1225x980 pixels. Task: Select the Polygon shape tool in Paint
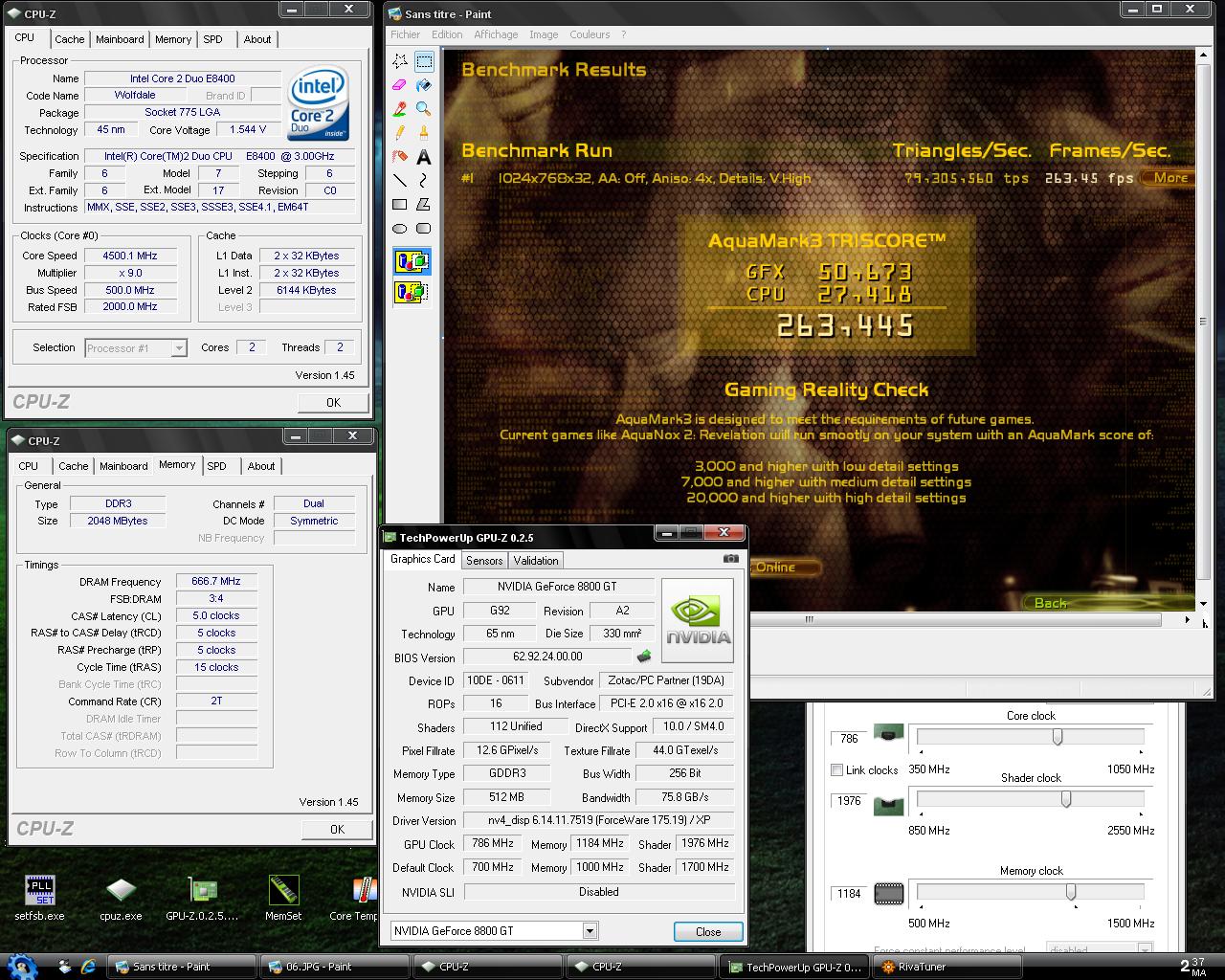click(423, 205)
